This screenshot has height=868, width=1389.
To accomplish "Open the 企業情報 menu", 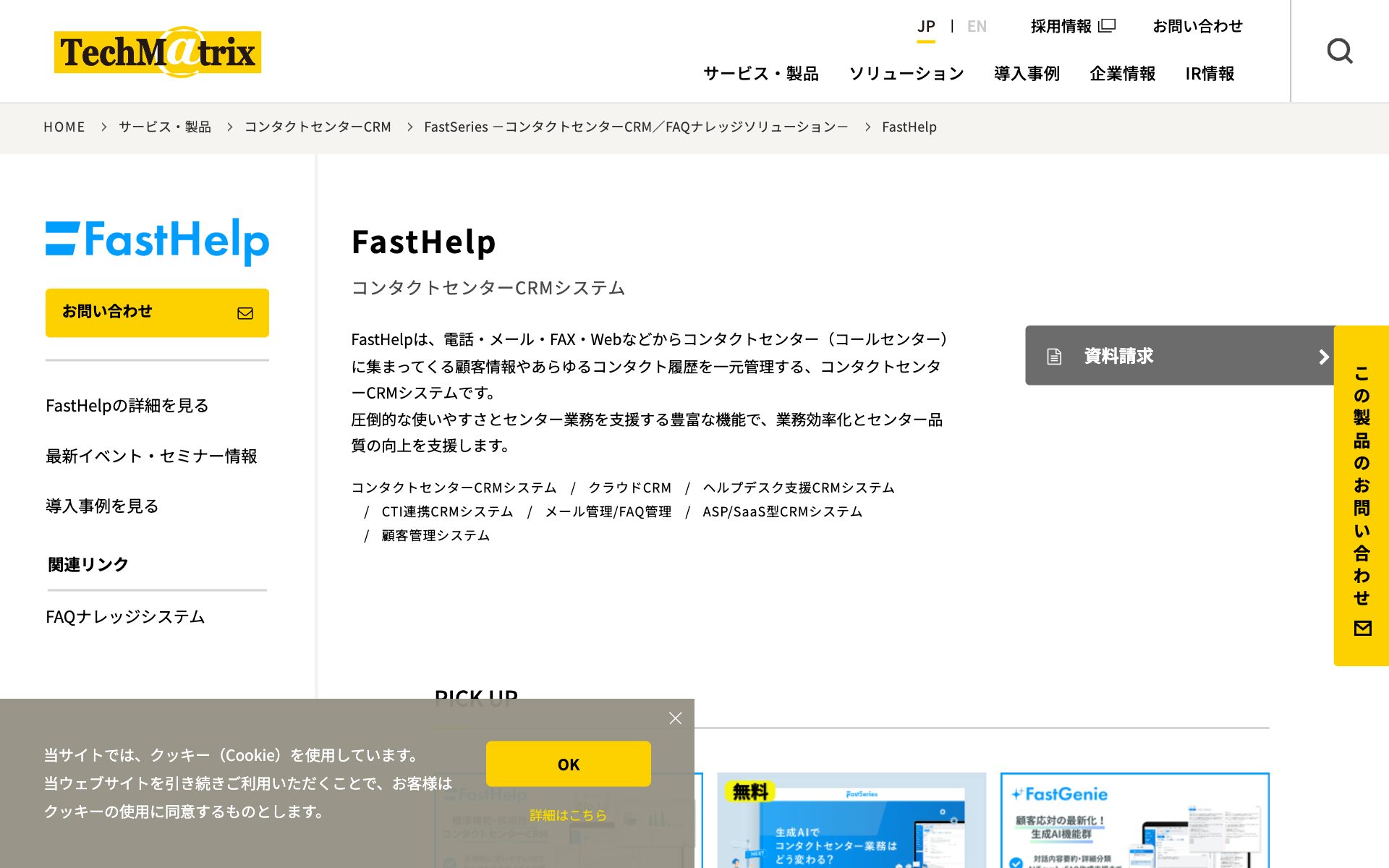I will click(x=1122, y=73).
